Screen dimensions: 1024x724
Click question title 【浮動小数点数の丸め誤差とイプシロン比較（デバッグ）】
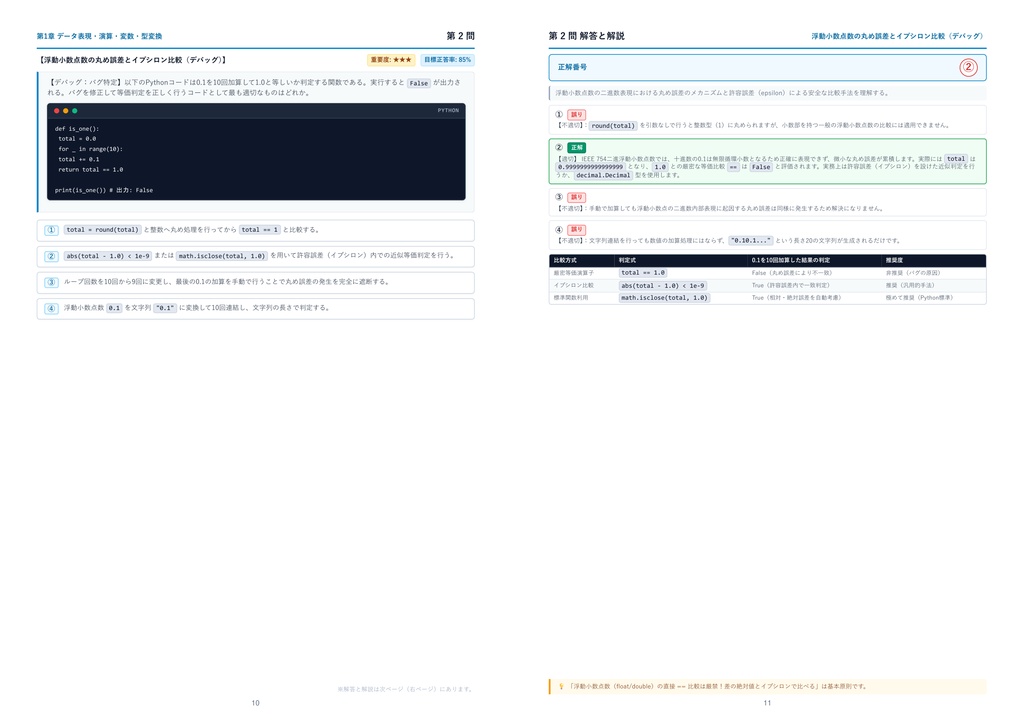click(133, 59)
